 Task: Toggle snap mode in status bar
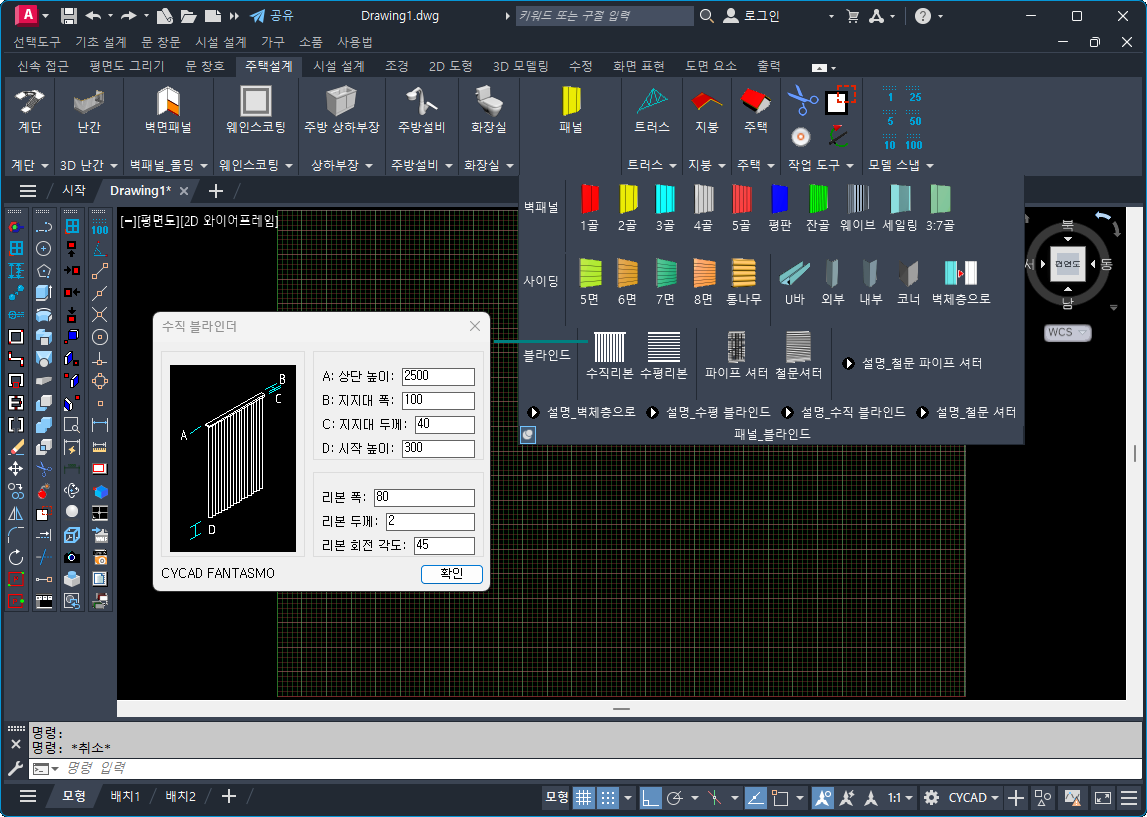609,797
